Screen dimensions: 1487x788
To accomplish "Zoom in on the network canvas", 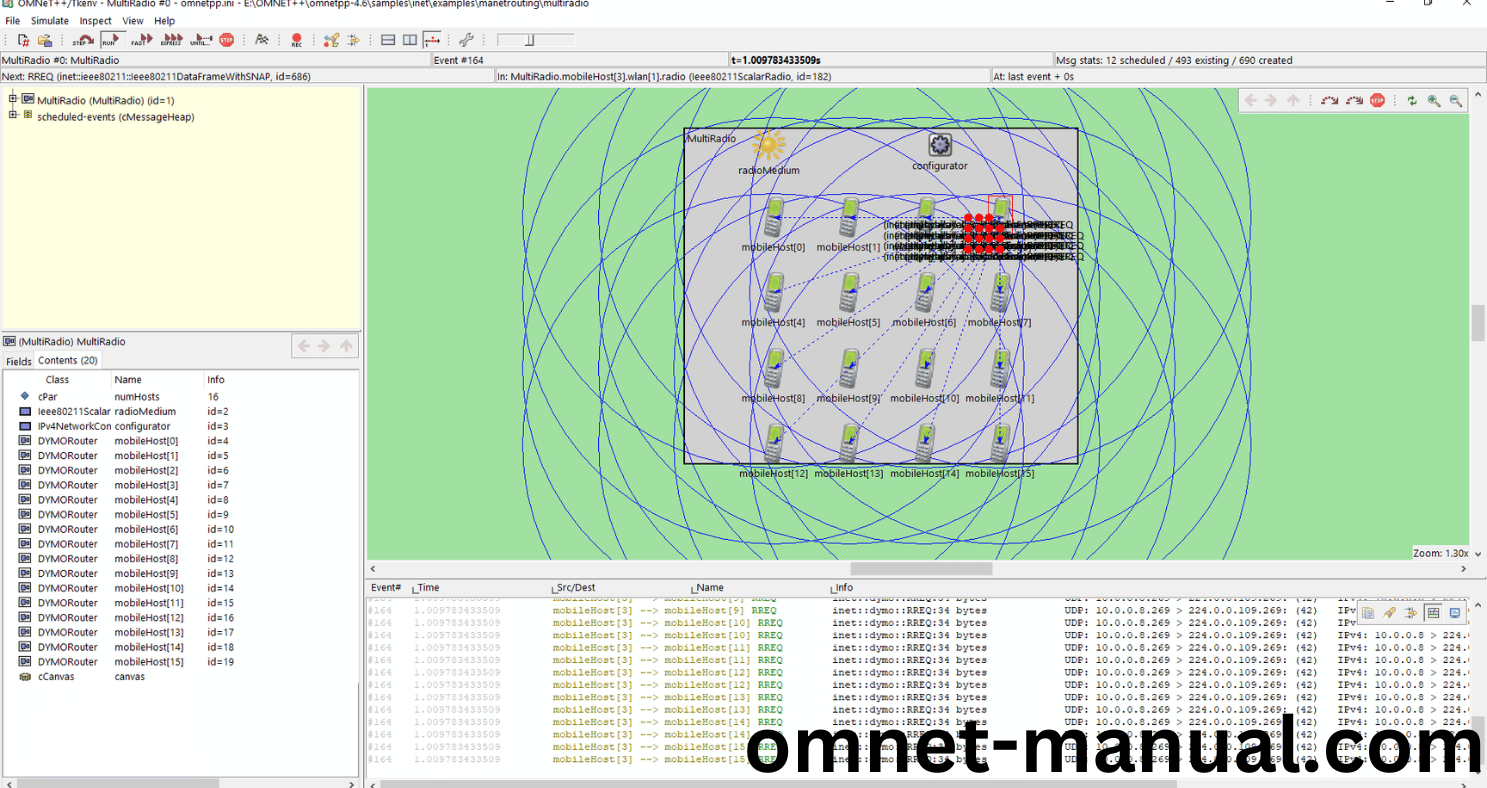I will (1434, 100).
